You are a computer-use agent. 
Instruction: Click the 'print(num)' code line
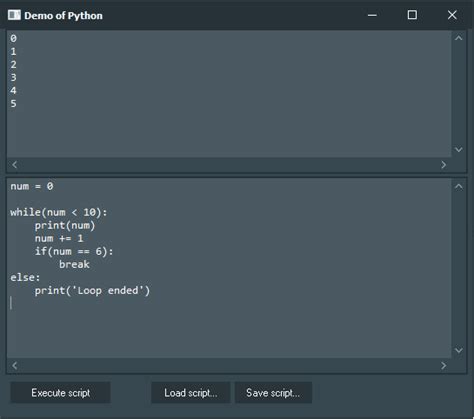point(65,226)
